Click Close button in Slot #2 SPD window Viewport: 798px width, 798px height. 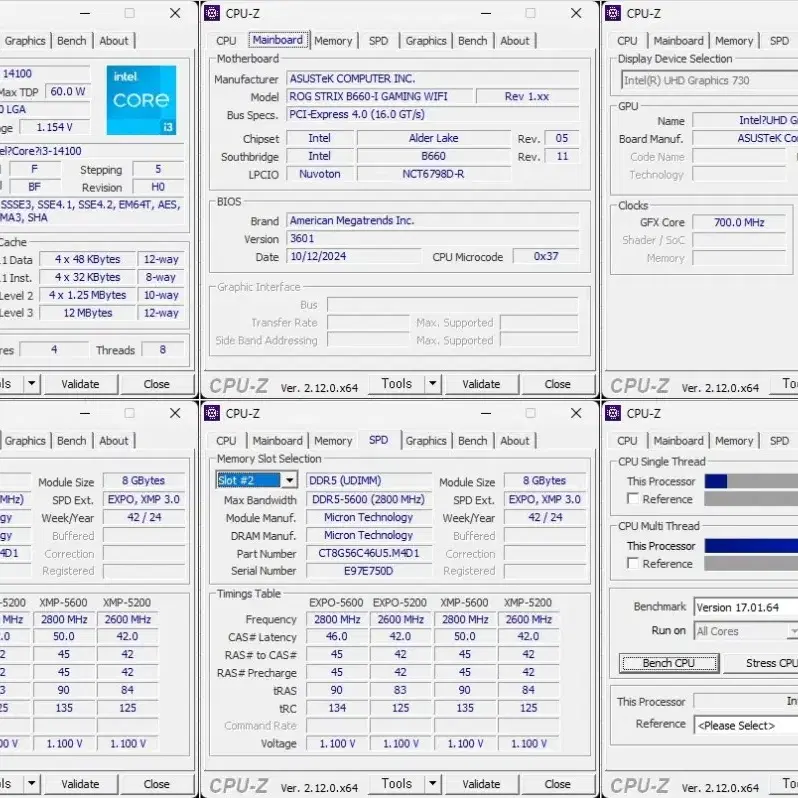click(557, 784)
